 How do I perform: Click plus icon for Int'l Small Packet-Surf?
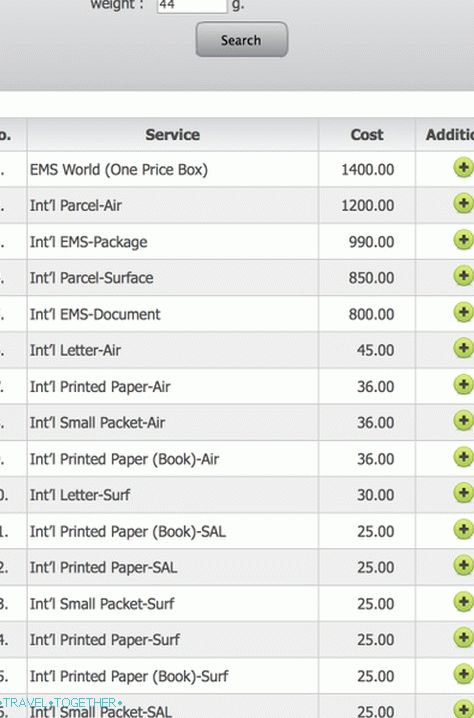click(463, 602)
